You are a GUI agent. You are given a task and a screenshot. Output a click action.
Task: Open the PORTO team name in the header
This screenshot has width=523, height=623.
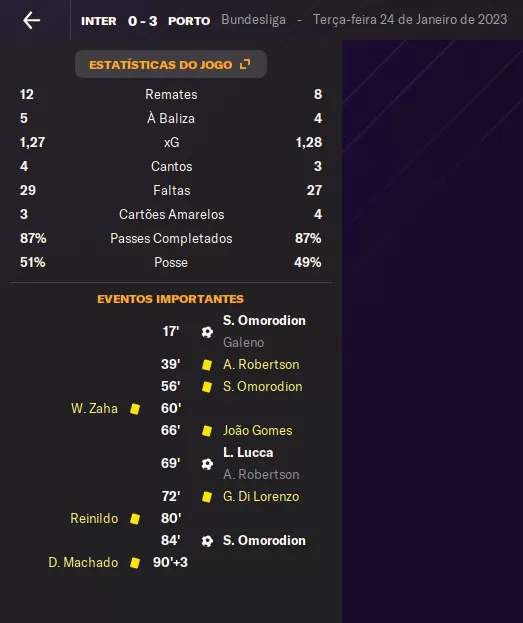tap(189, 21)
